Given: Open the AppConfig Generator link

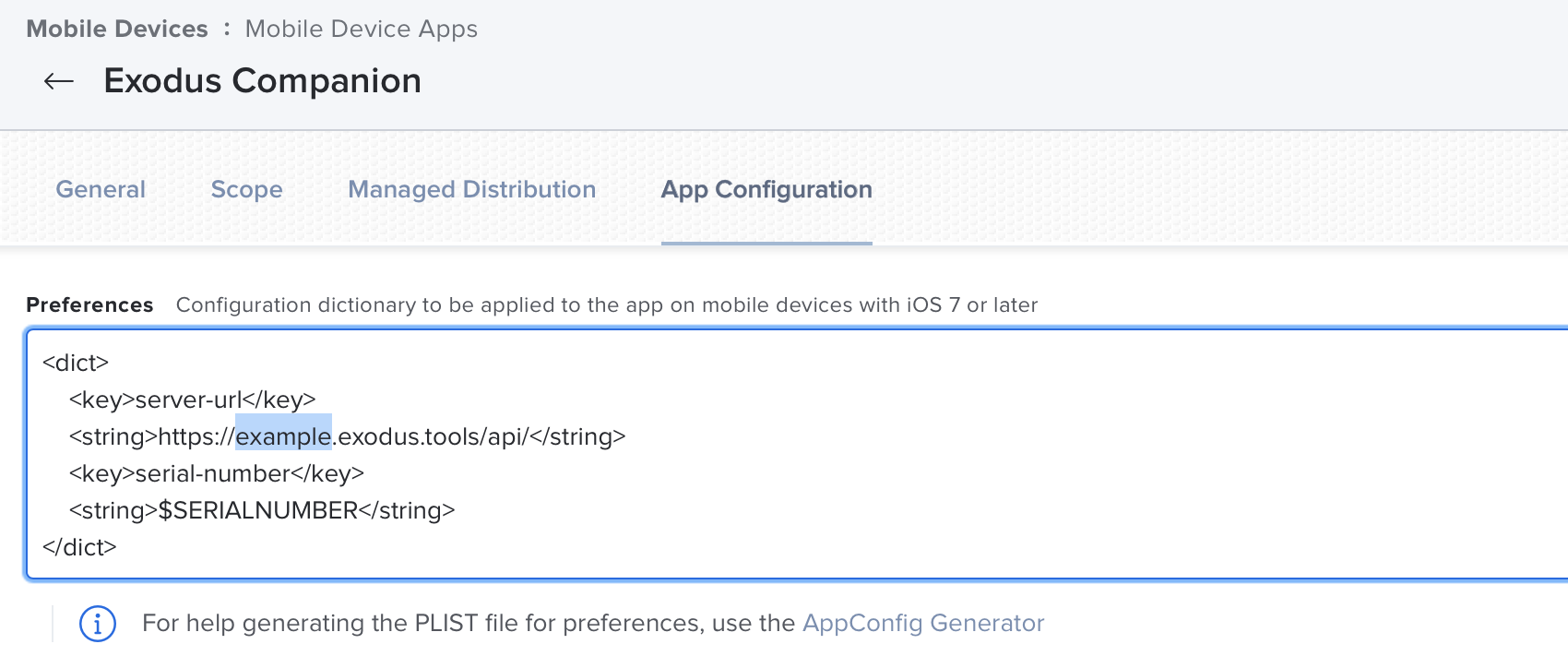Looking at the screenshot, I should (x=923, y=623).
